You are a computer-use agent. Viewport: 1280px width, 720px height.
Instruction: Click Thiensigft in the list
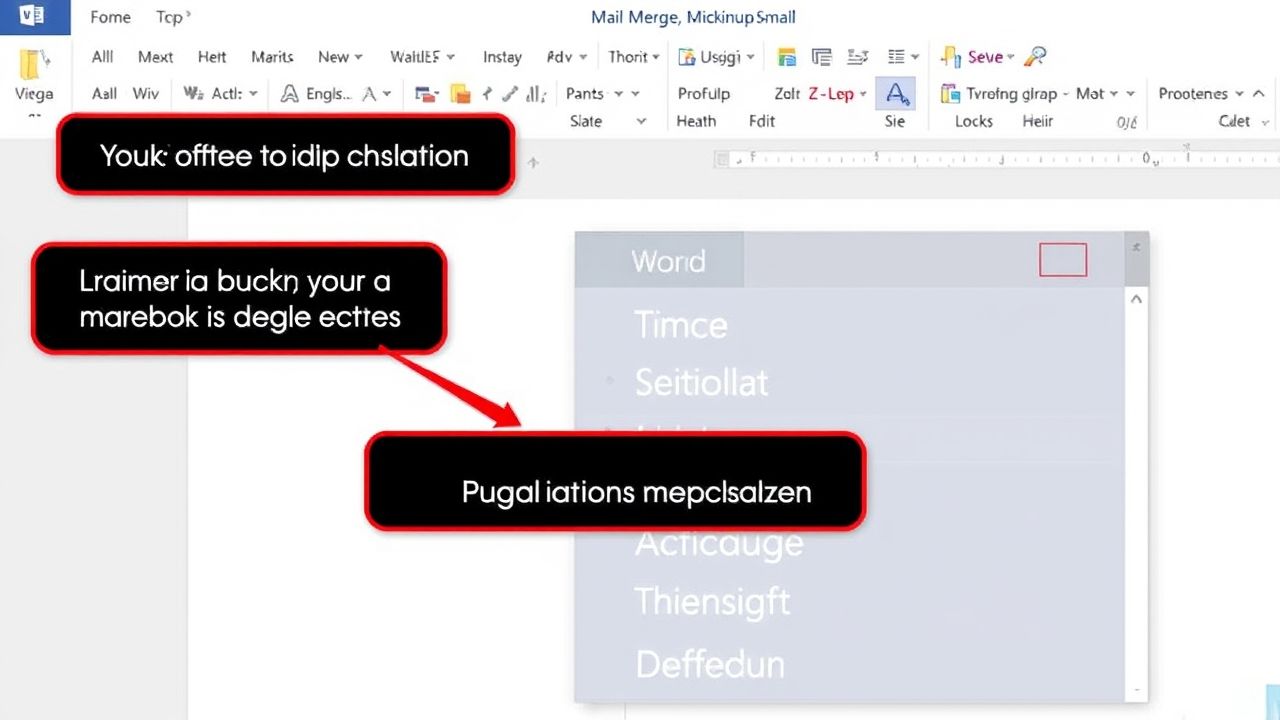tap(712, 602)
